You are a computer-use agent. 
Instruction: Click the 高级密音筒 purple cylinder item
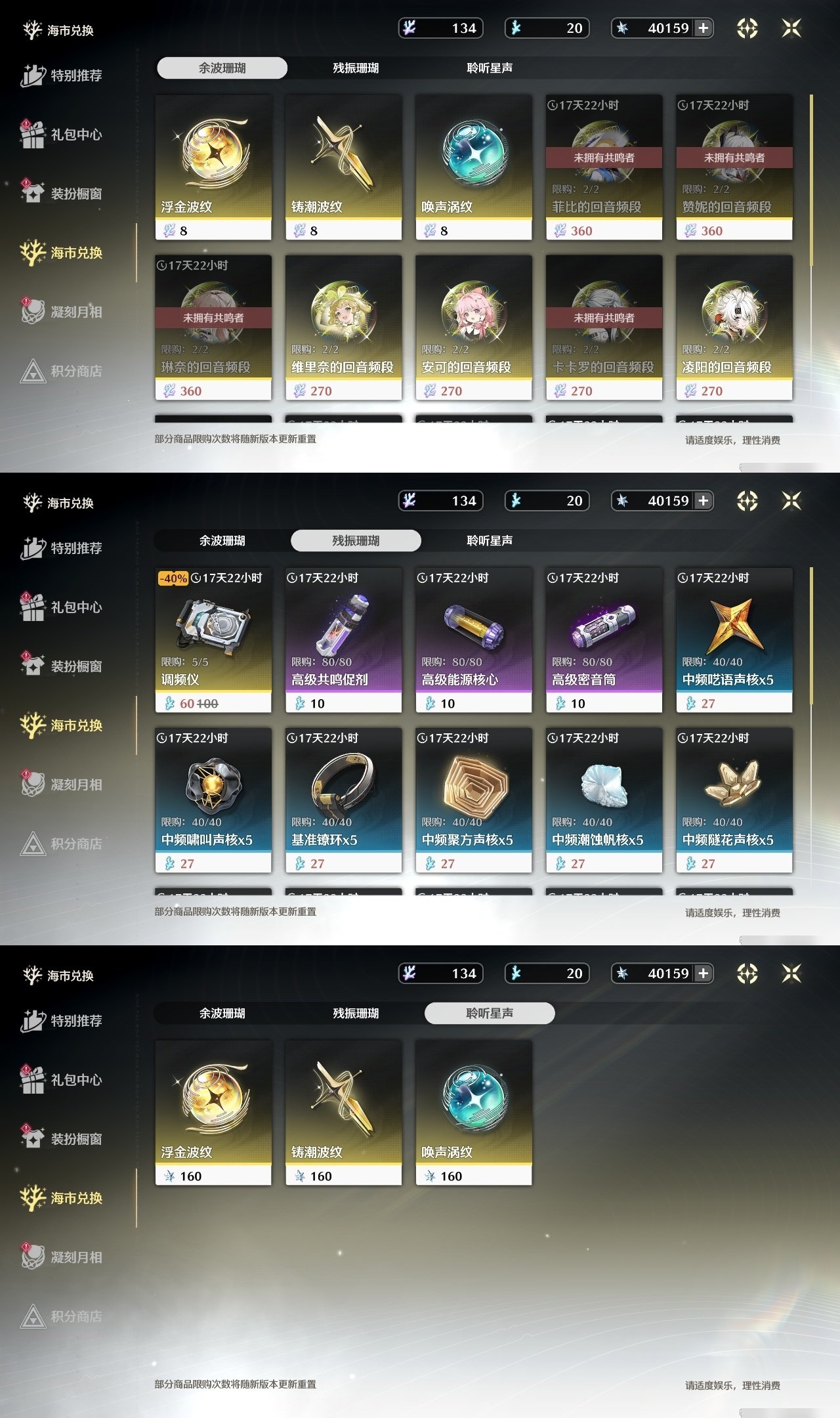(x=604, y=640)
